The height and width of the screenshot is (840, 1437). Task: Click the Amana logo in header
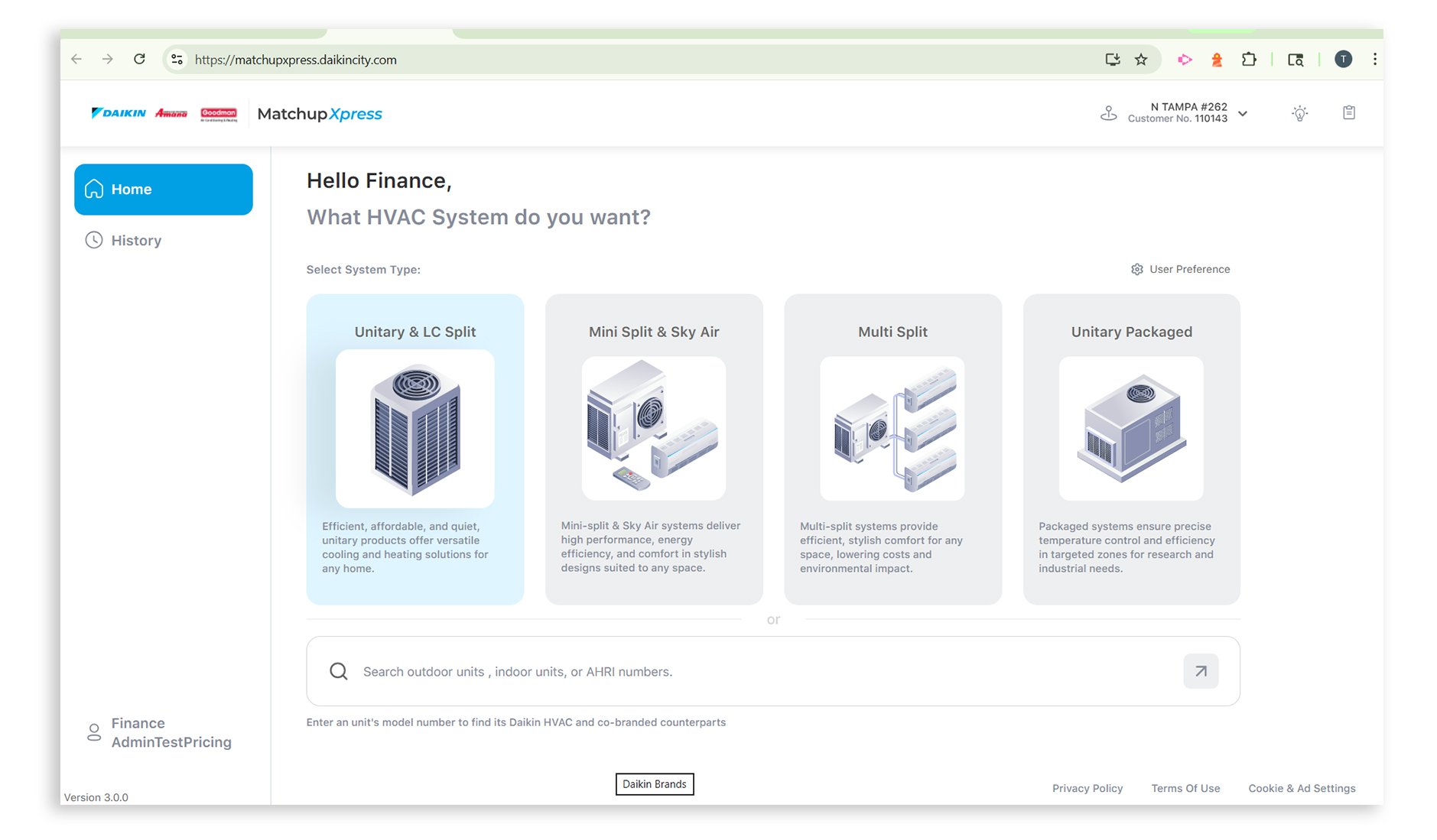tap(171, 113)
